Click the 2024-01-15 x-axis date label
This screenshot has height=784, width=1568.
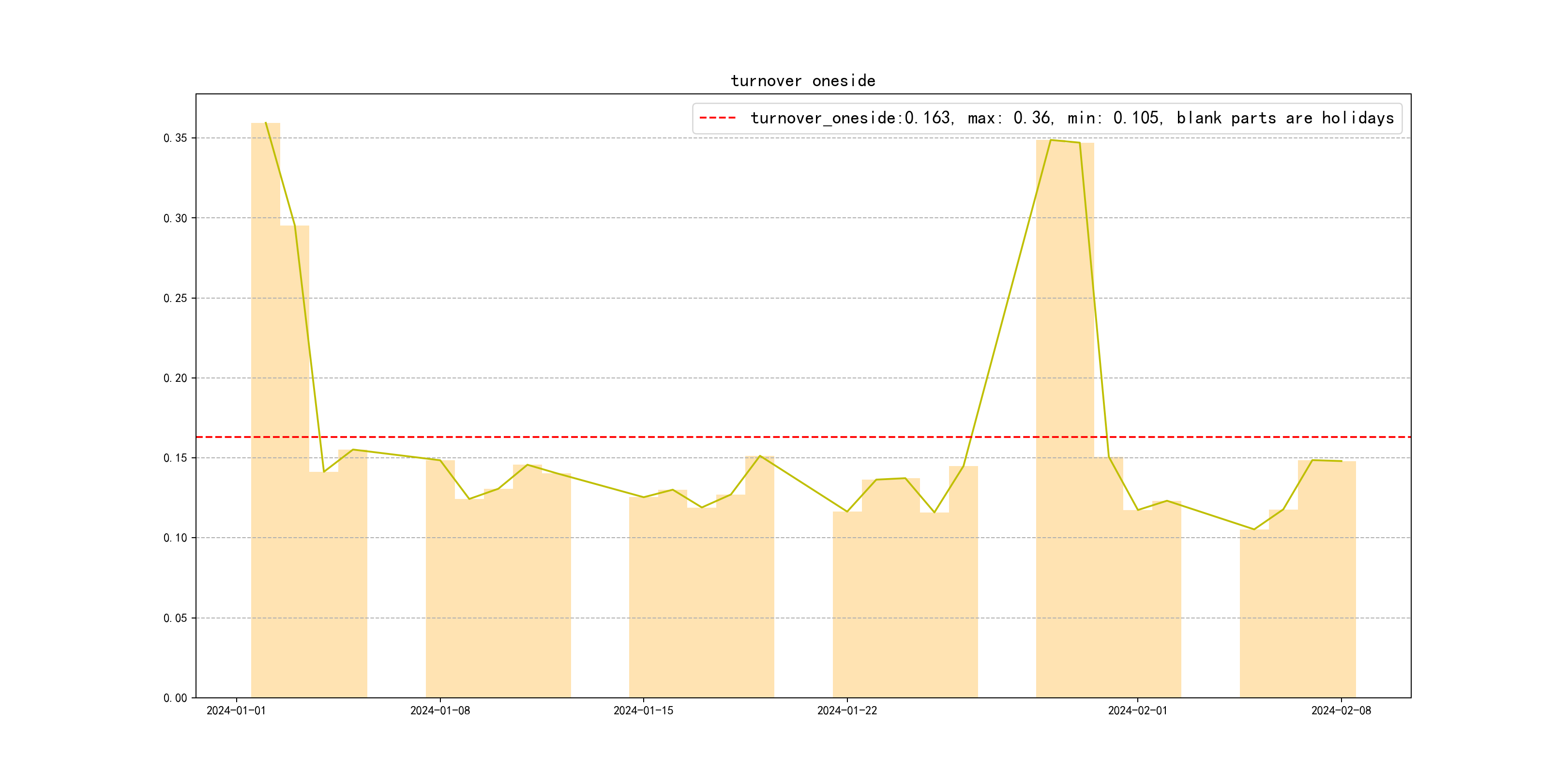click(643, 711)
